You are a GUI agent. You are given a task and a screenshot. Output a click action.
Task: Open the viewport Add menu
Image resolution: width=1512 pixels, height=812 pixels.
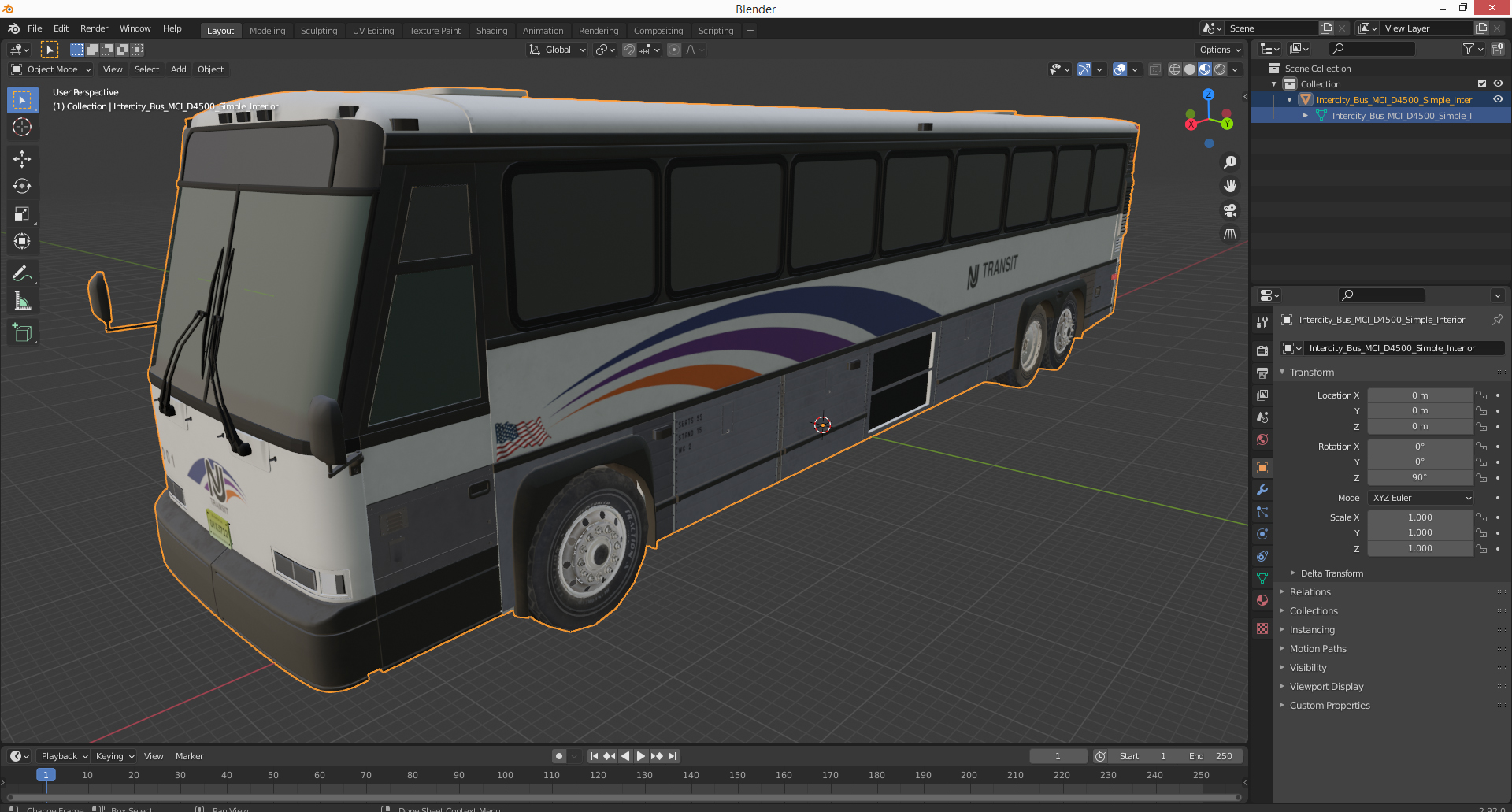pos(179,69)
